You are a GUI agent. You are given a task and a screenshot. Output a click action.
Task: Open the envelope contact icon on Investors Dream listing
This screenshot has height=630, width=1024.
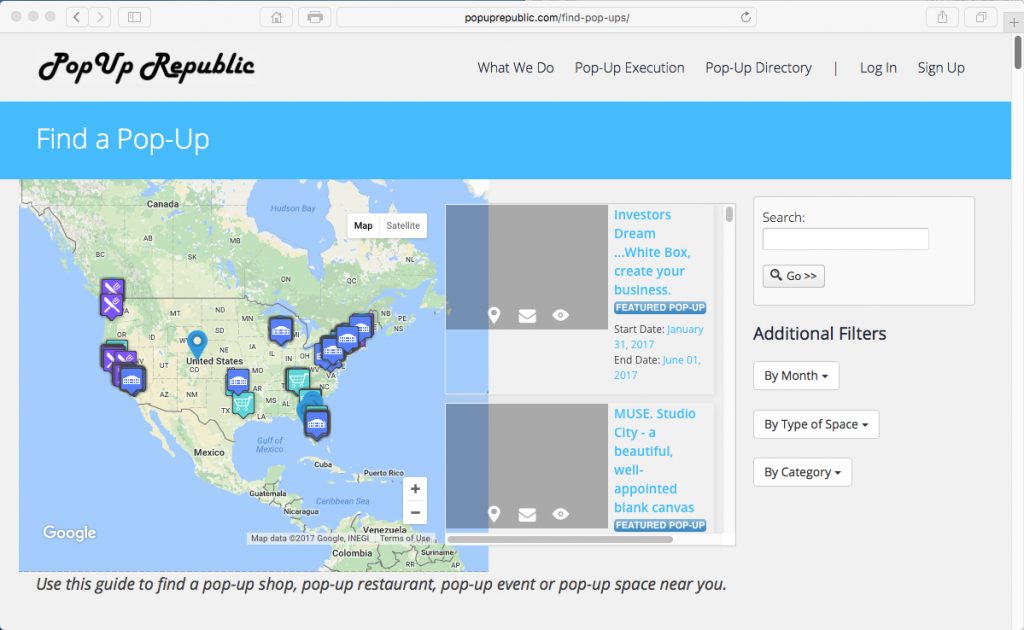click(x=527, y=314)
